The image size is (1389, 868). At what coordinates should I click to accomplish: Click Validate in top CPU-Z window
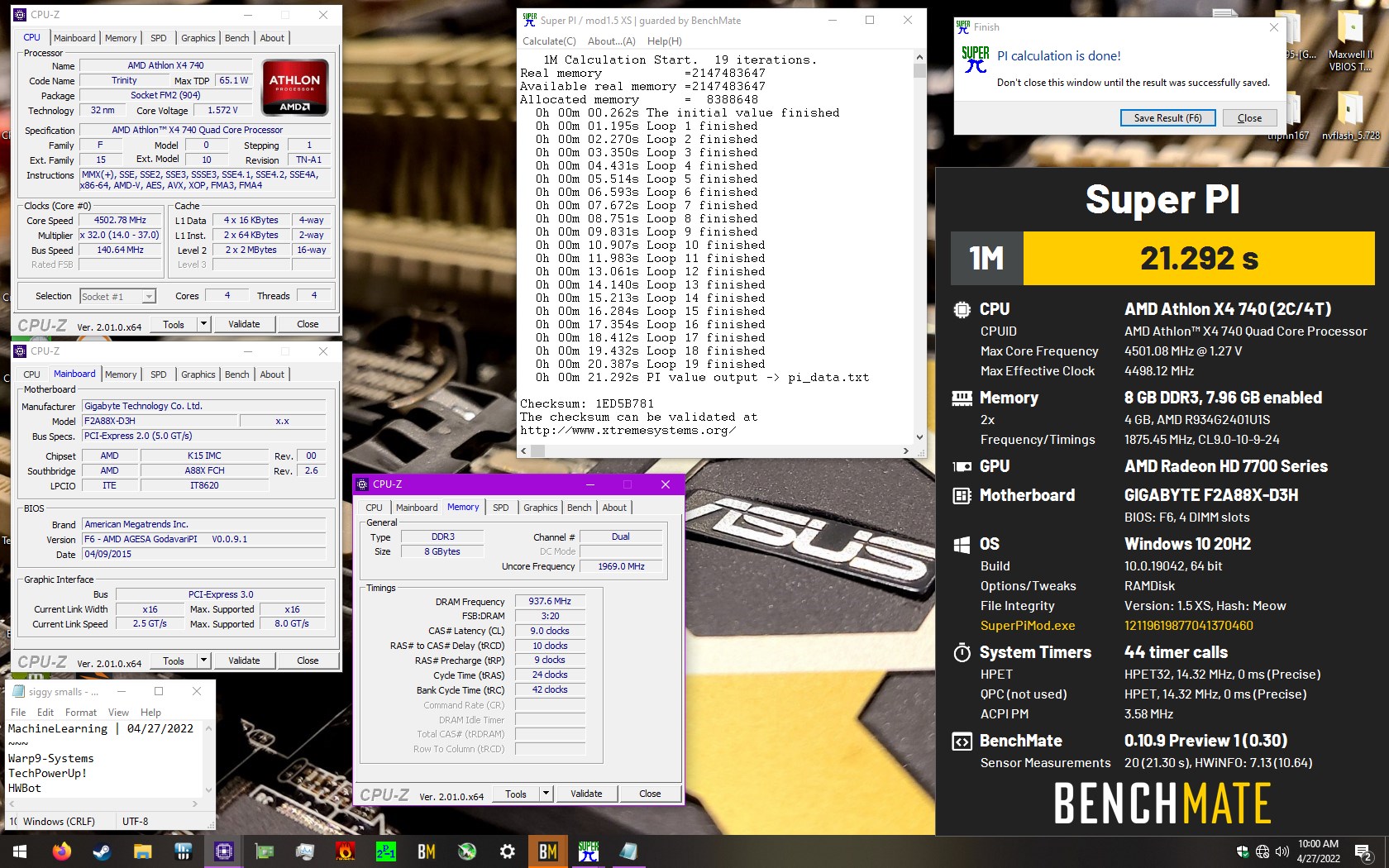pyautogui.click(x=244, y=324)
